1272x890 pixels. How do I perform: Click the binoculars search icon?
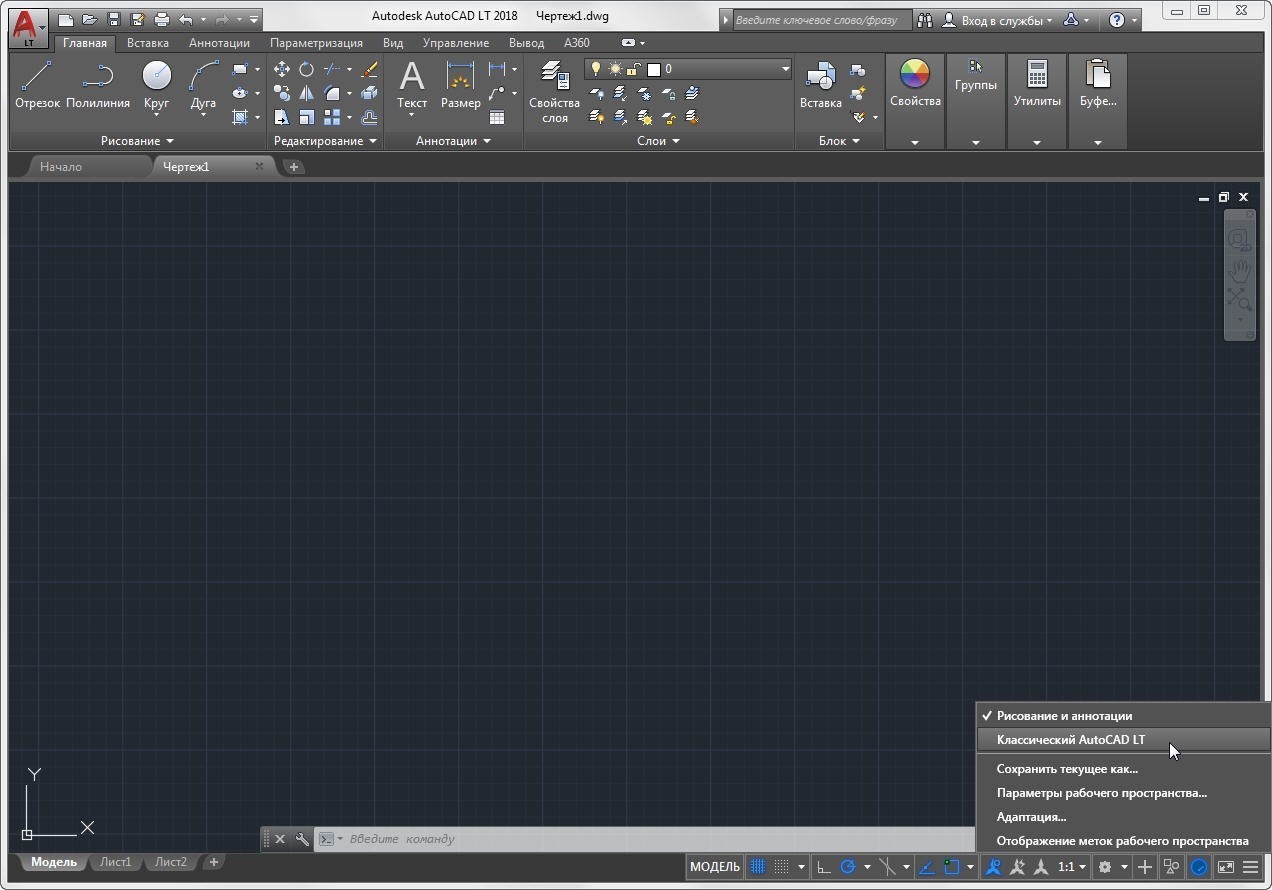tap(925, 20)
